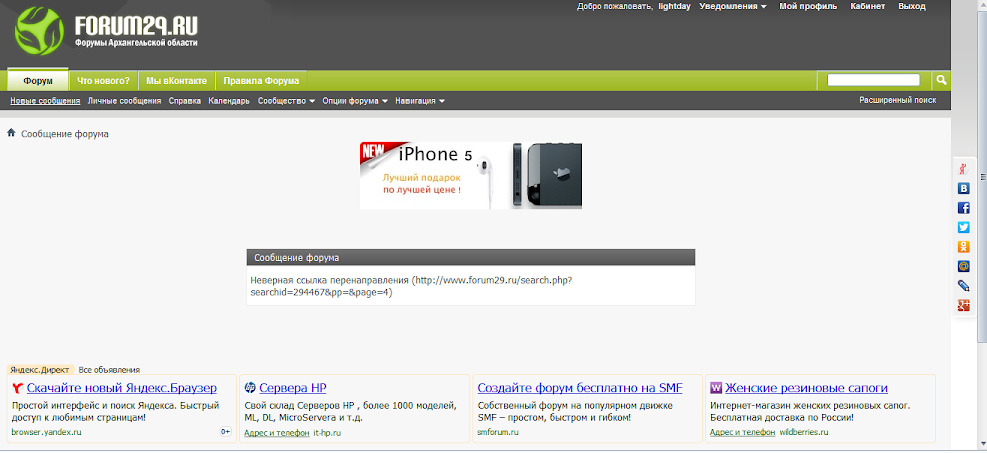This screenshot has width=987, height=453.
Task: Expand the Уведомления dropdown
Action: tap(733, 6)
